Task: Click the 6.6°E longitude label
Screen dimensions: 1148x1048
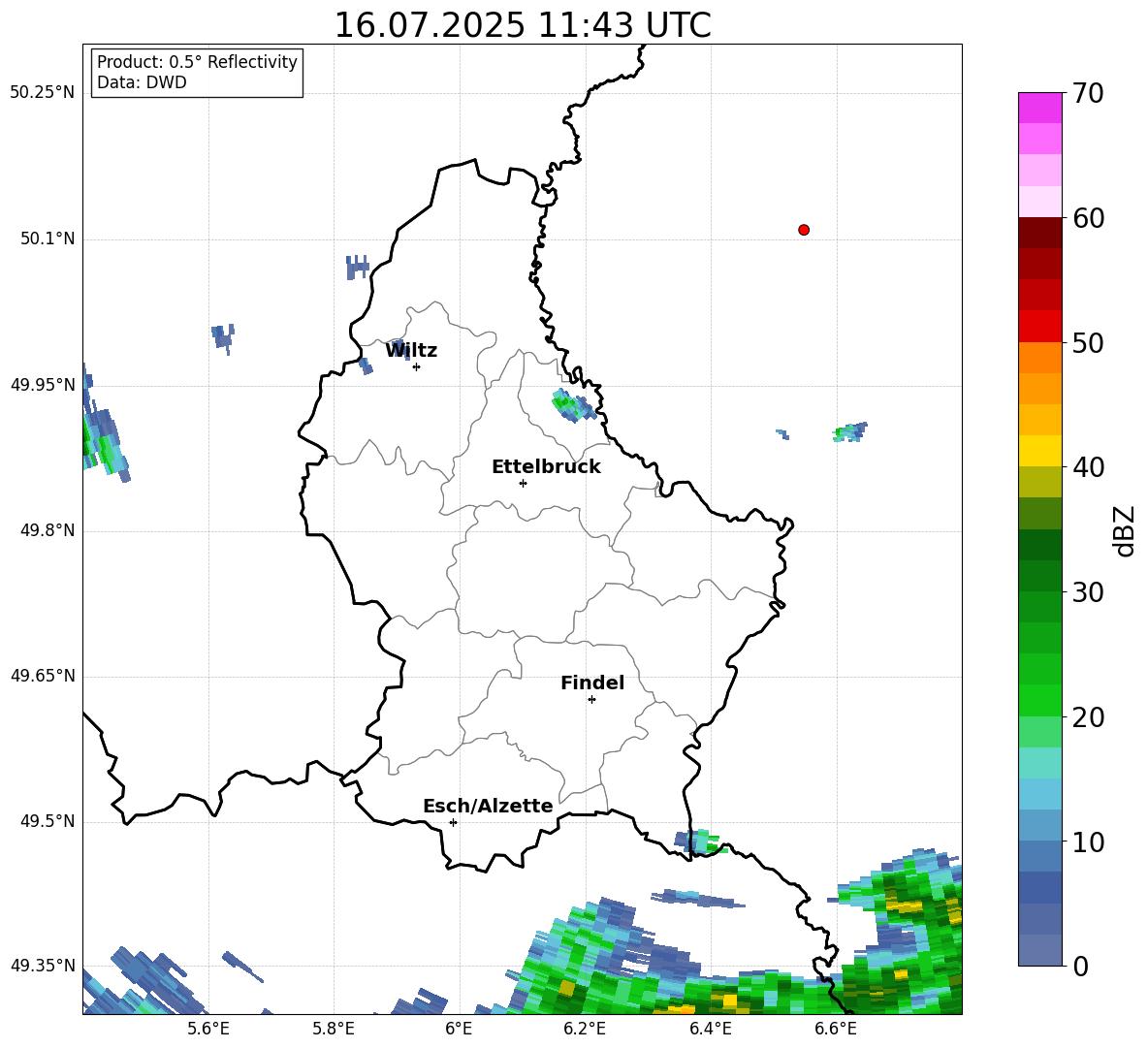Action: point(836,1029)
